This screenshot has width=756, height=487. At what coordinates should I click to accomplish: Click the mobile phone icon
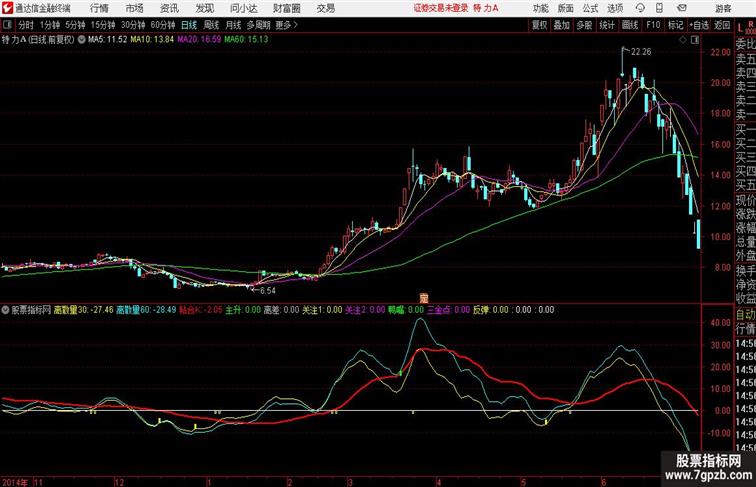(x=659, y=8)
